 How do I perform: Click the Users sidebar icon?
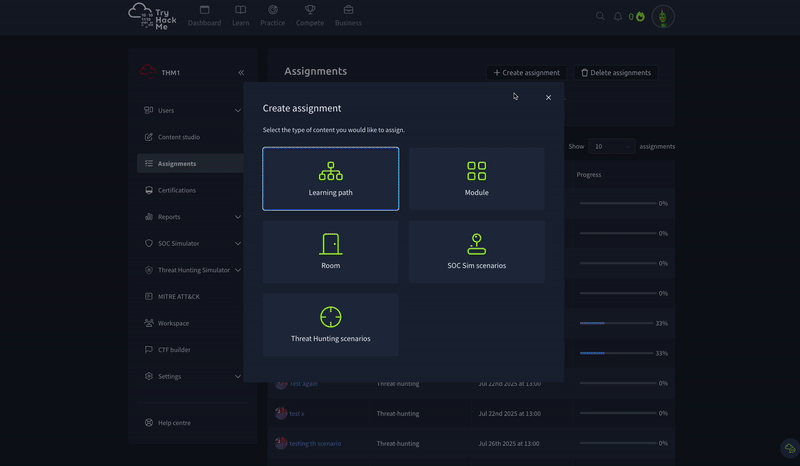tap(148, 110)
